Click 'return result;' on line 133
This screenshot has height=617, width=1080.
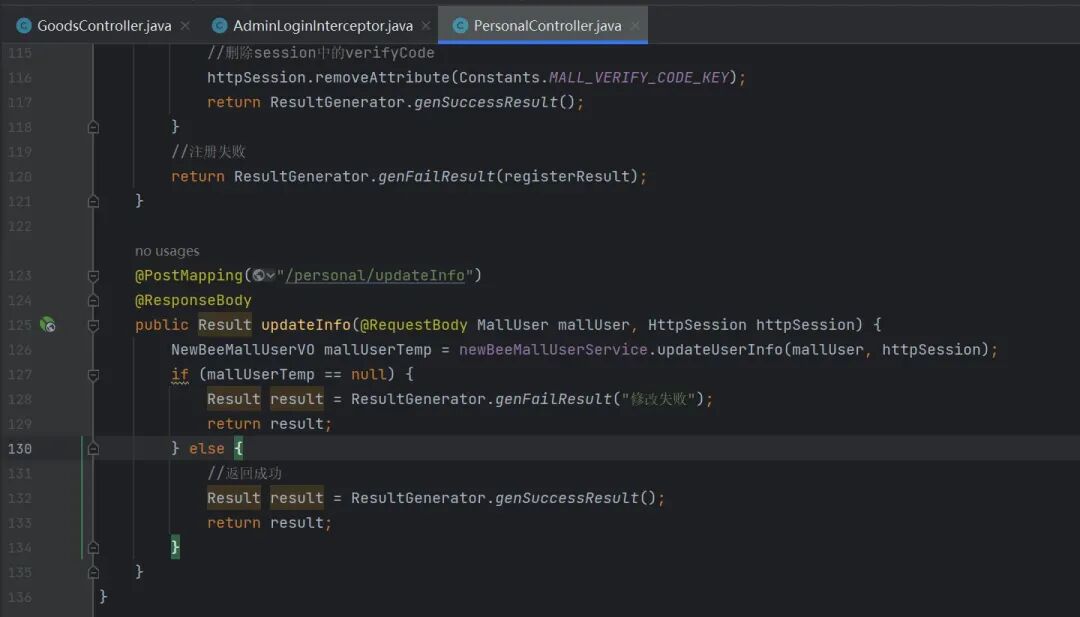point(269,523)
